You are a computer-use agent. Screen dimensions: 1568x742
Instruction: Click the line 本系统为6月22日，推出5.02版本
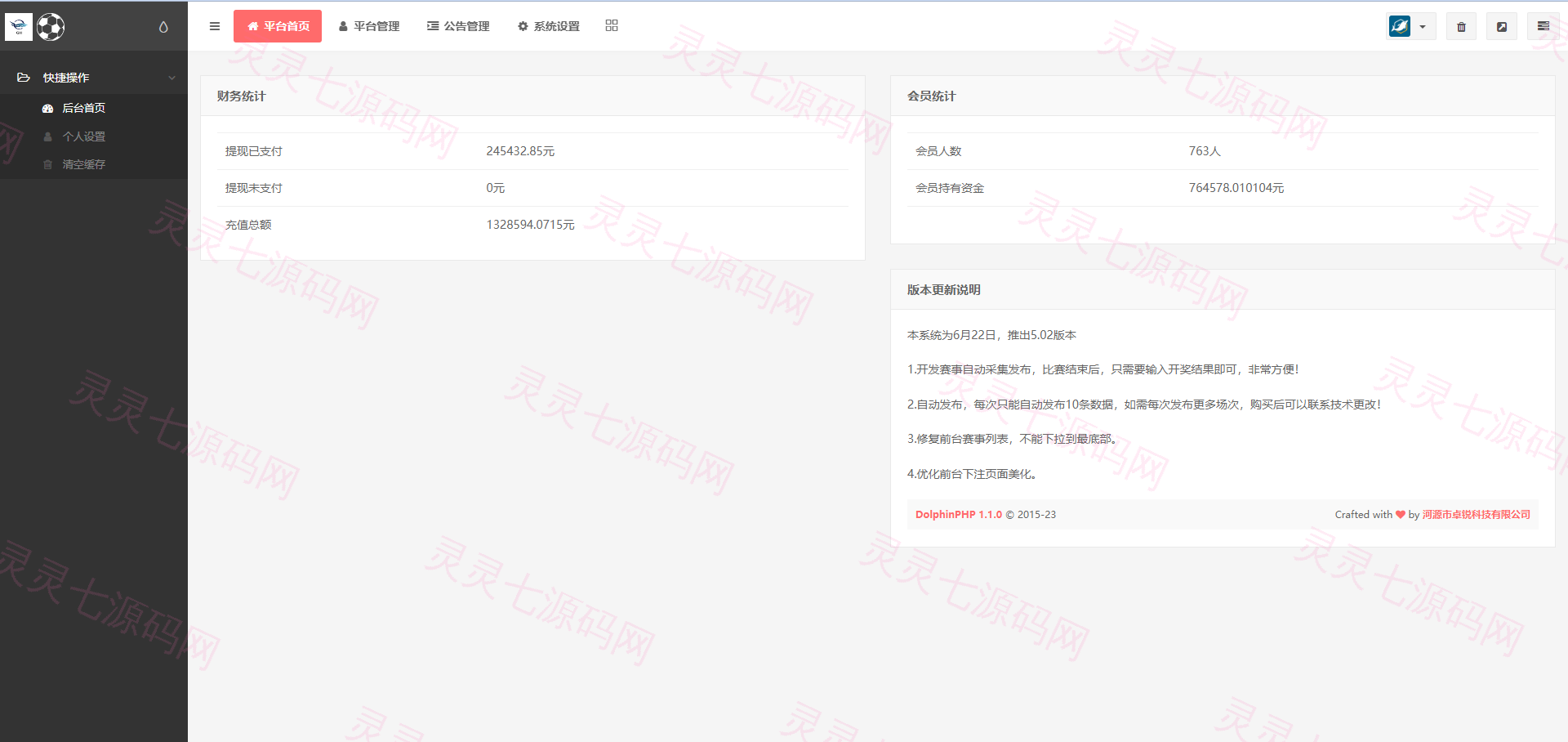coord(991,335)
